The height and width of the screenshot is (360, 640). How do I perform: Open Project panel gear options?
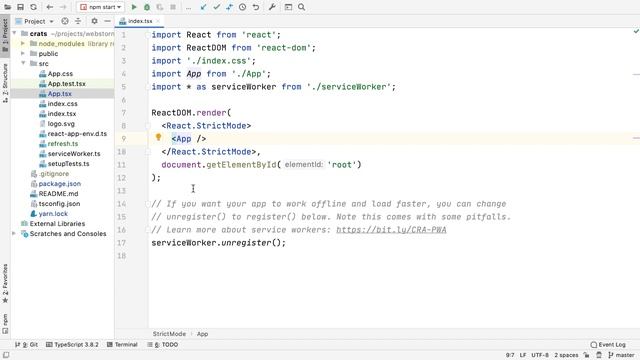[94, 21]
